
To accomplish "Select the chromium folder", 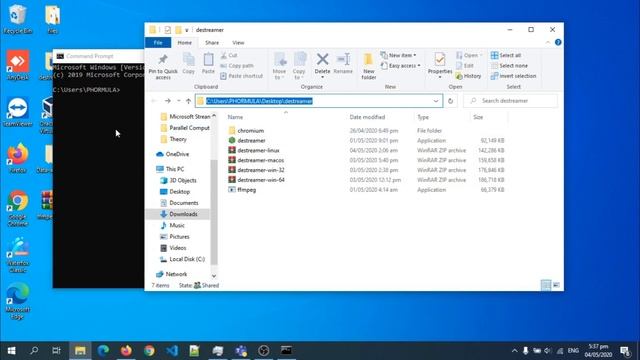I will pos(251,131).
